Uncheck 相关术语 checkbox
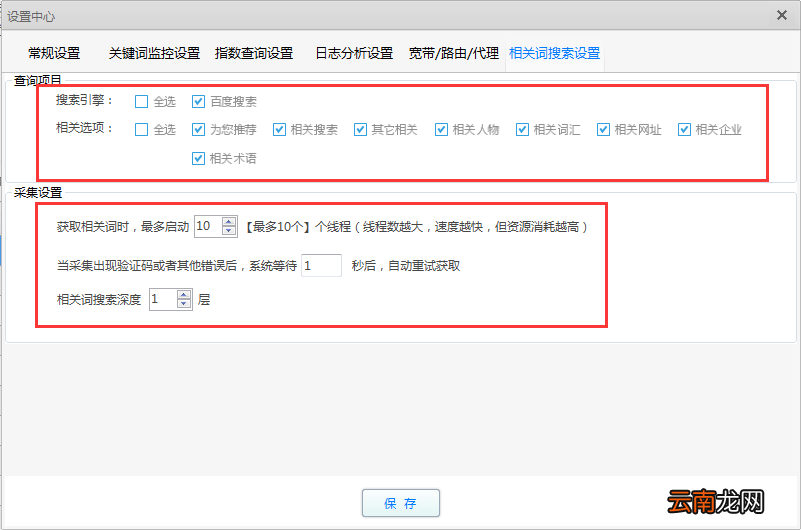The image size is (801, 530). (198, 159)
